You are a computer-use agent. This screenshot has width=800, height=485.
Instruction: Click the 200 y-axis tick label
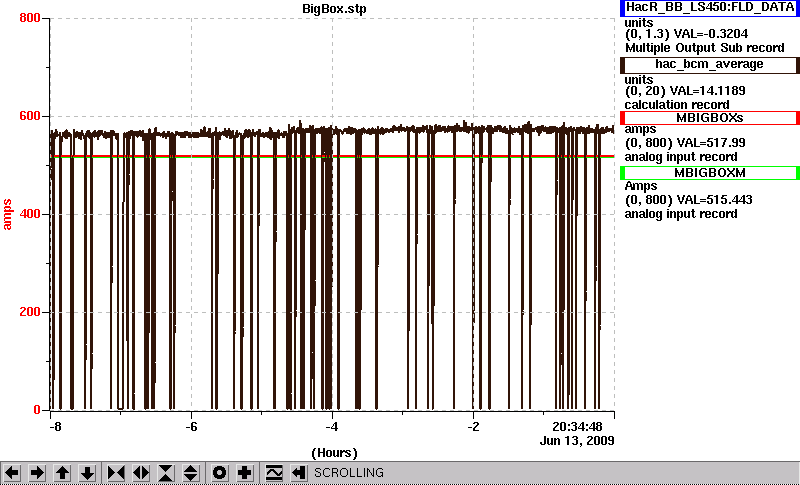point(30,312)
